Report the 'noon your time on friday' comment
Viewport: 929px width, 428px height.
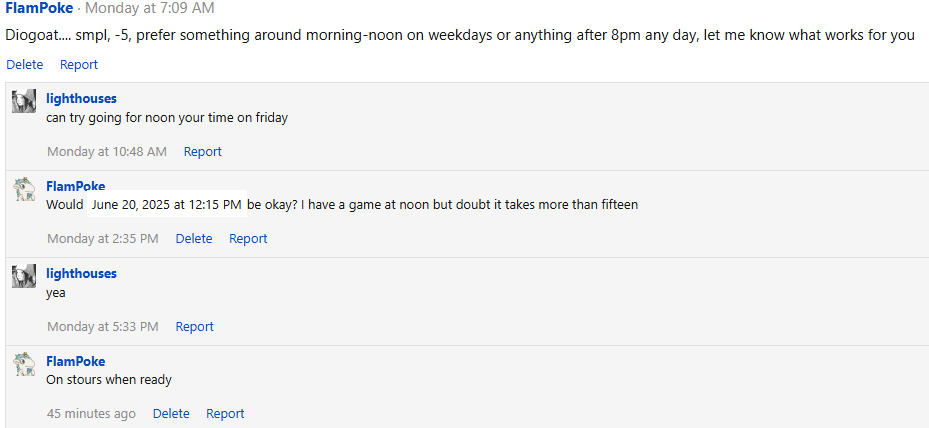point(203,152)
